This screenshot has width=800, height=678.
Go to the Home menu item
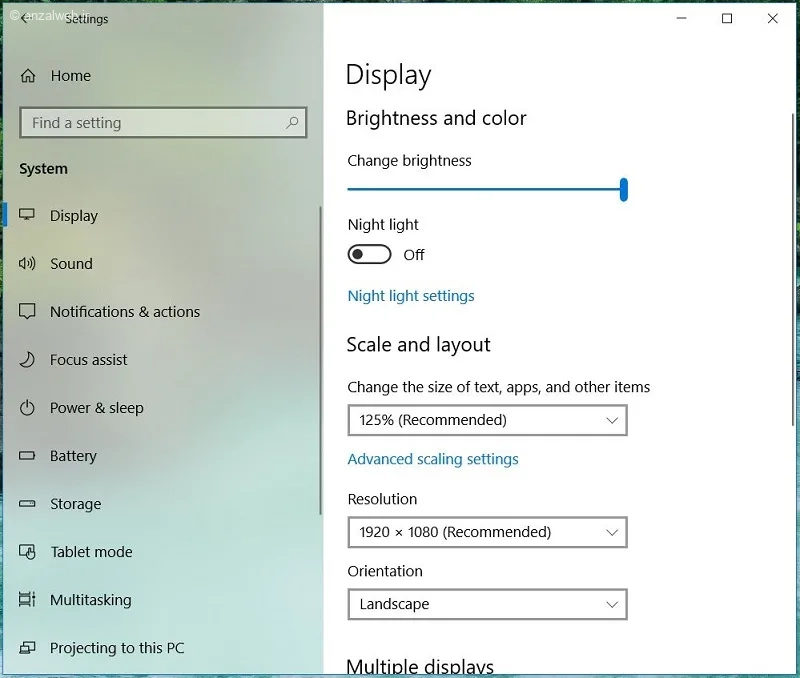pyautogui.click(x=70, y=75)
